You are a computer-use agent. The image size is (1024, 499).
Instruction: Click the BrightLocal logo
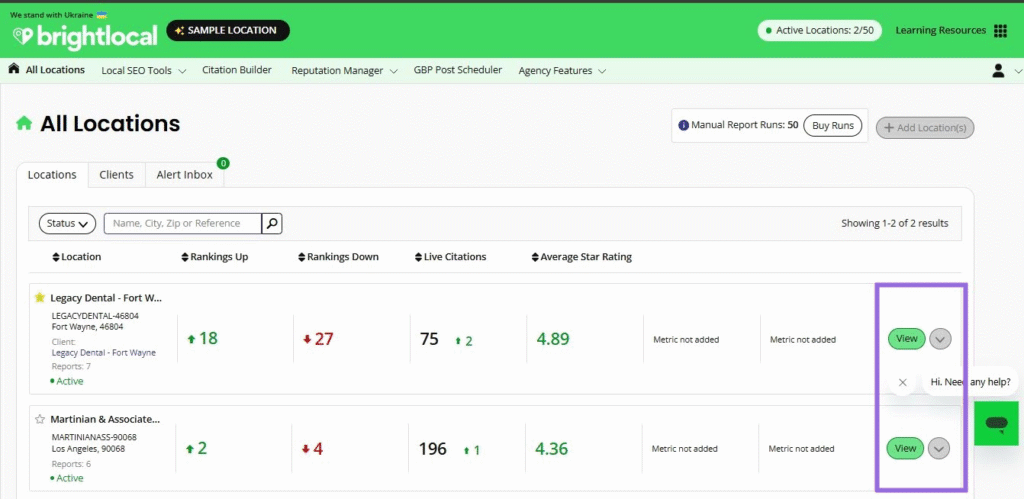click(85, 36)
